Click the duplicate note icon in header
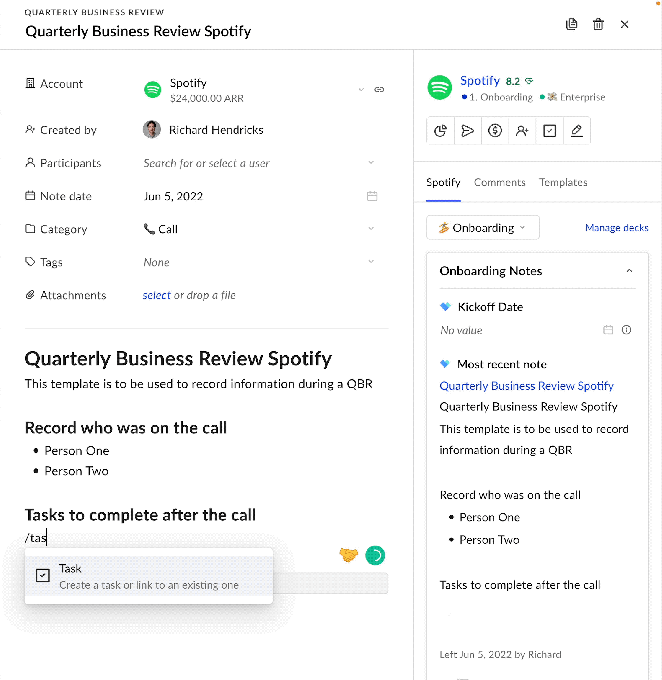This screenshot has width=662, height=680. pos(572,24)
